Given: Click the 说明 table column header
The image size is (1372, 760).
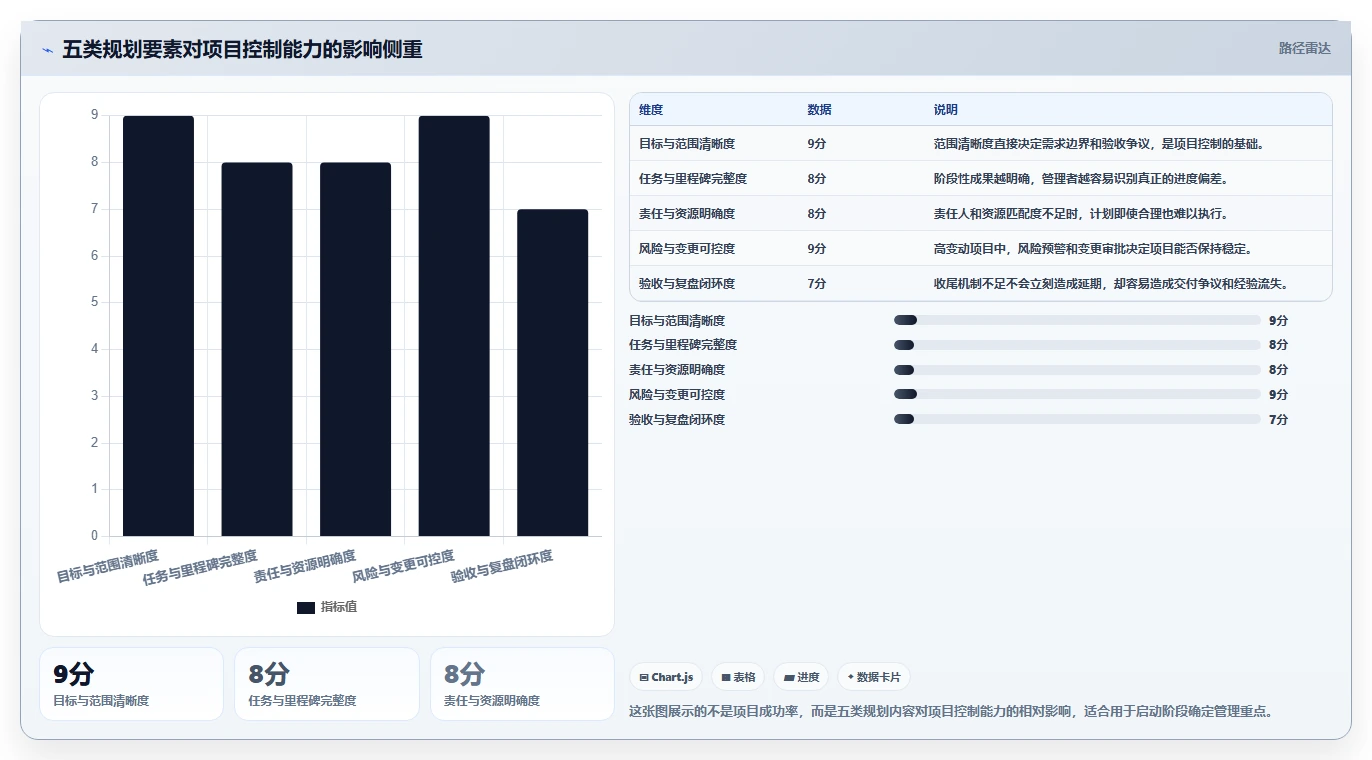Looking at the screenshot, I should (x=946, y=110).
